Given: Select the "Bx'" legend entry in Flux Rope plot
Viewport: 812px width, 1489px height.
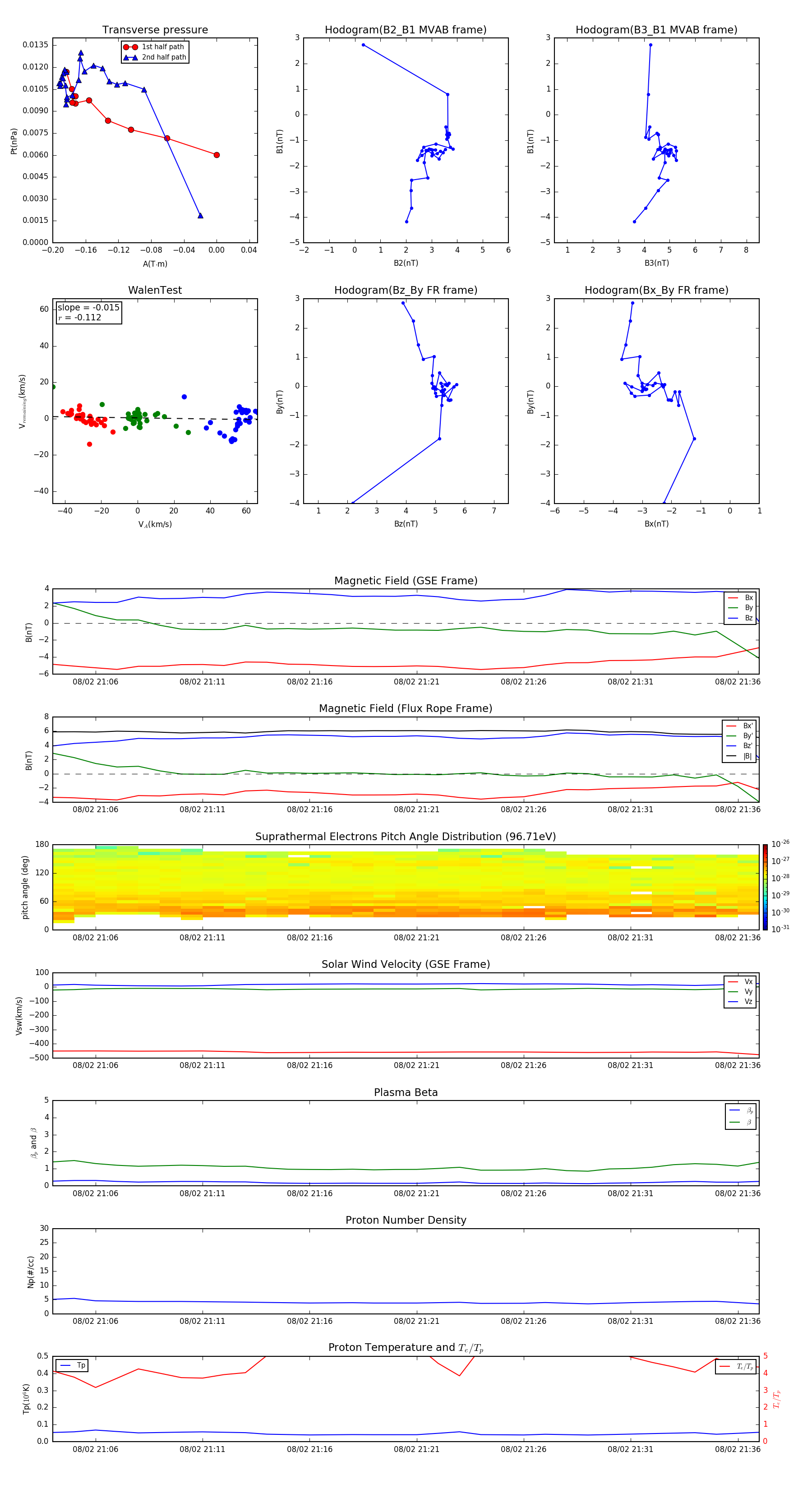Looking at the screenshot, I should [740, 726].
